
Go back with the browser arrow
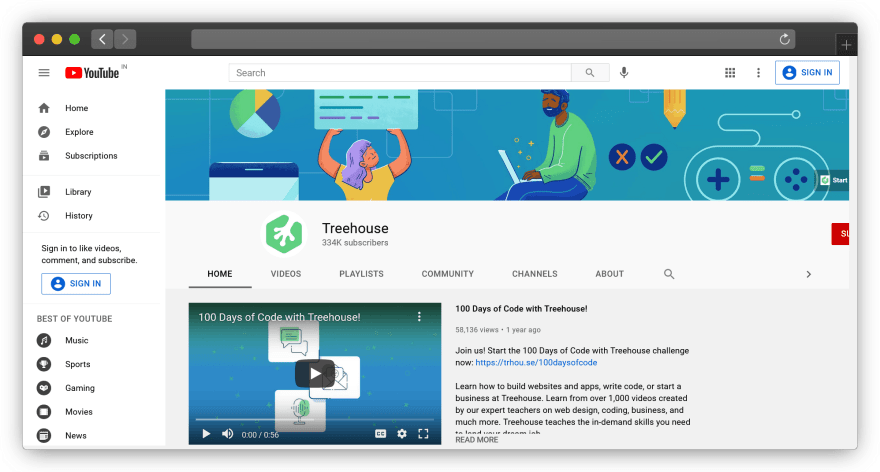(102, 39)
